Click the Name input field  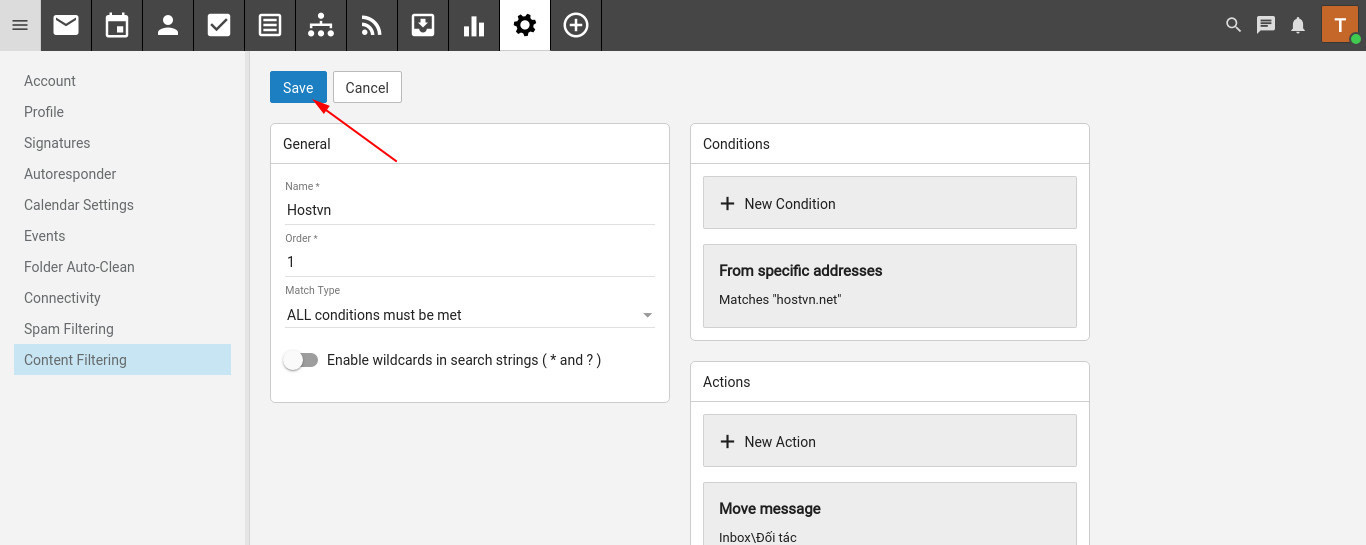pyautogui.click(x=470, y=210)
